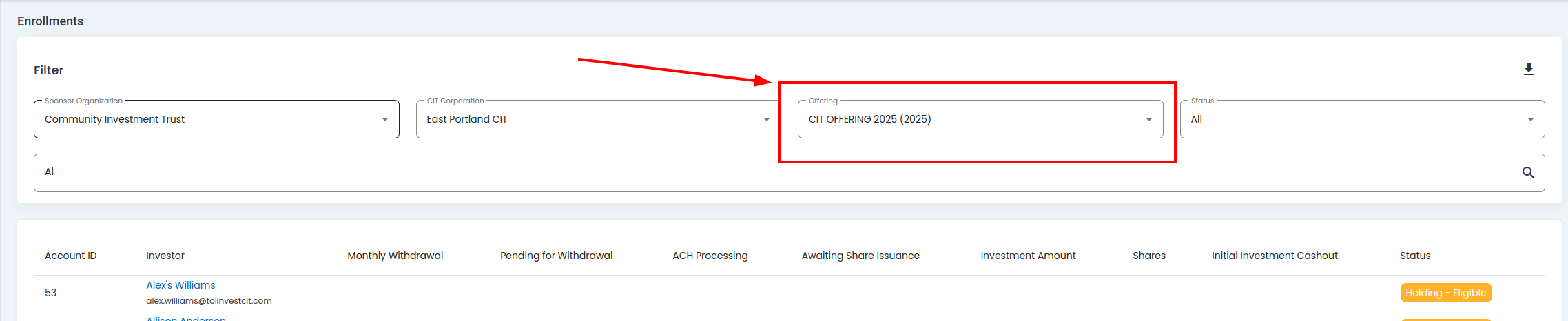Click the Status column header in table

pyautogui.click(x=1415, y=256)
